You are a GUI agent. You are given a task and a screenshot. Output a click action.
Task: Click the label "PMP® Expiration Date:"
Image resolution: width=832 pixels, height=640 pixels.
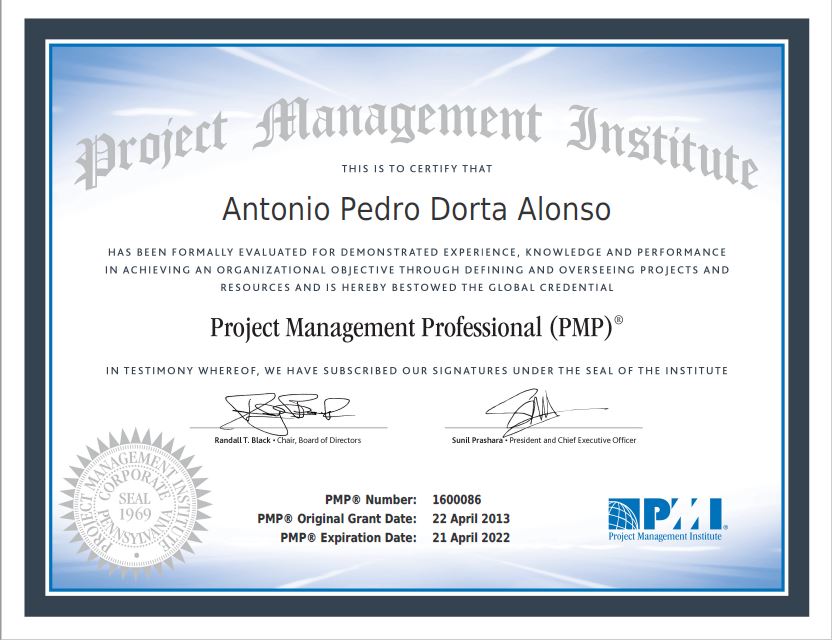pos(349,538)
